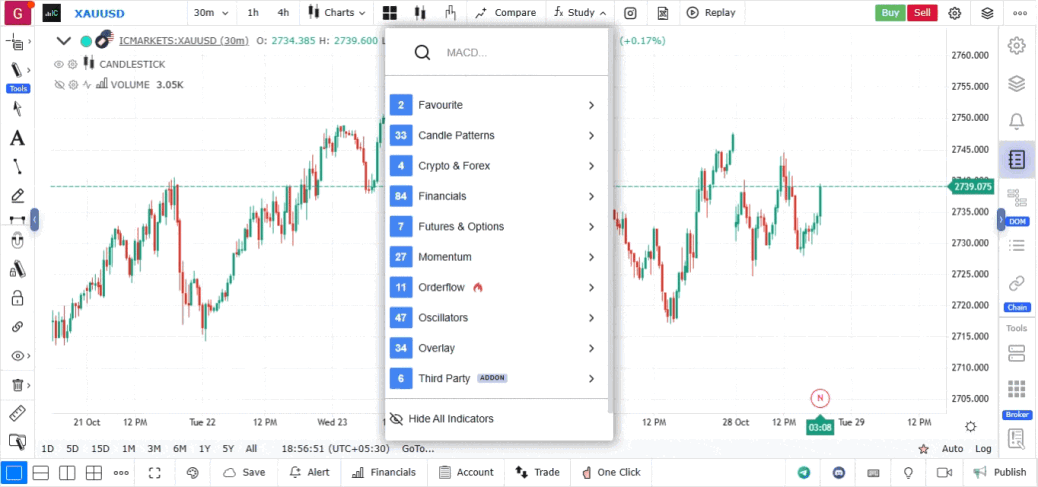Select the pencil drawing tool
The height and width of the screenshot is (487, 1038).
tap(17, 195)
